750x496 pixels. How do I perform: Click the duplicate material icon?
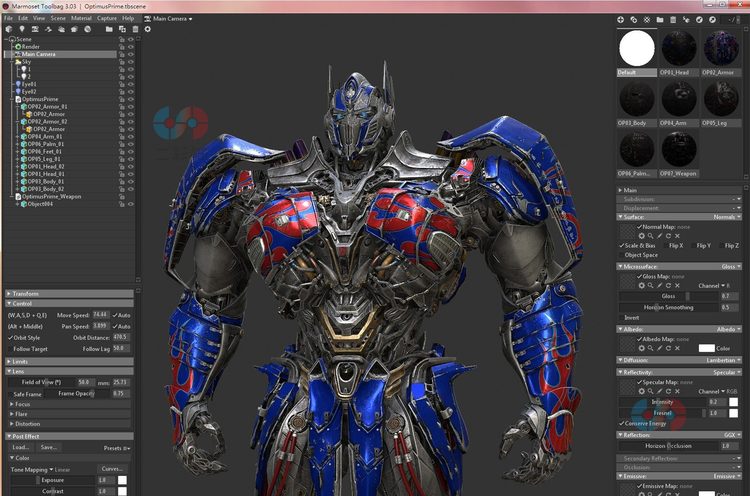pos(633,20)
